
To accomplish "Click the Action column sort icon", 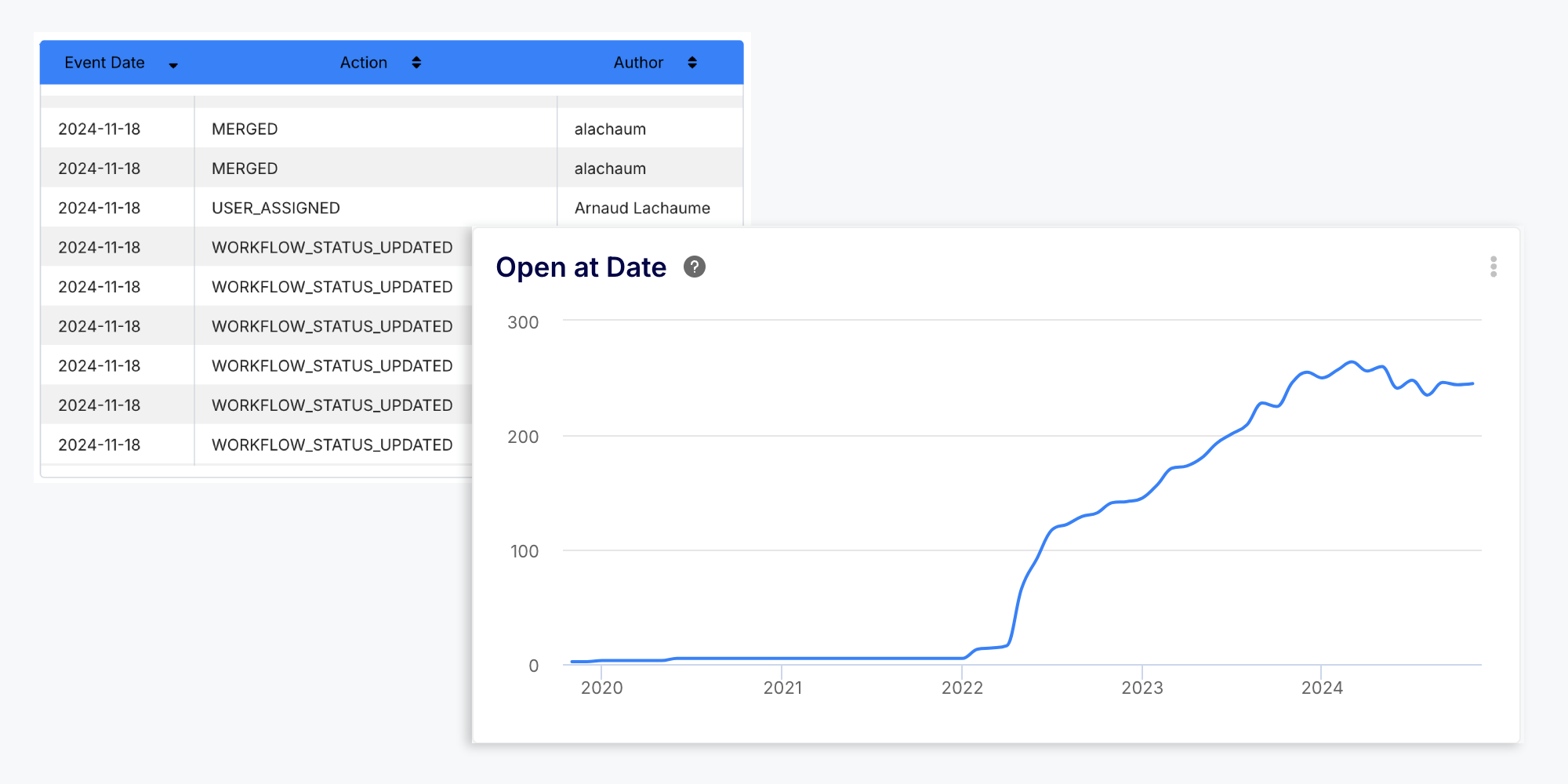I will click(x=416, y=63).
